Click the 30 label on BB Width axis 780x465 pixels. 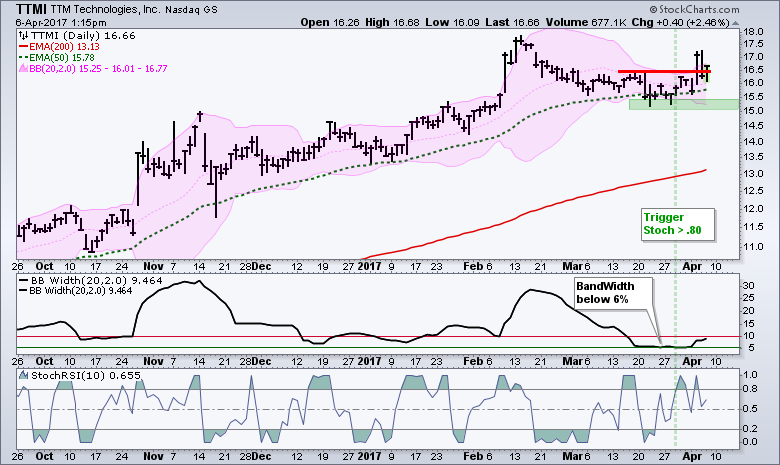(748, 286)
